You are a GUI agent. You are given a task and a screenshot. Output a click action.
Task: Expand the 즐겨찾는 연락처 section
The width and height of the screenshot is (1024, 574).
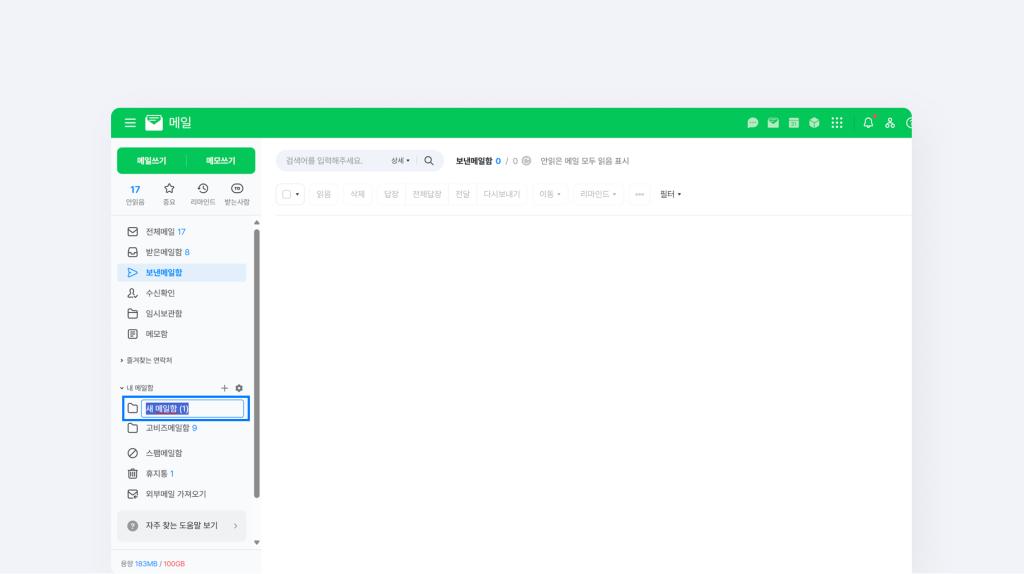pos(148,360)
